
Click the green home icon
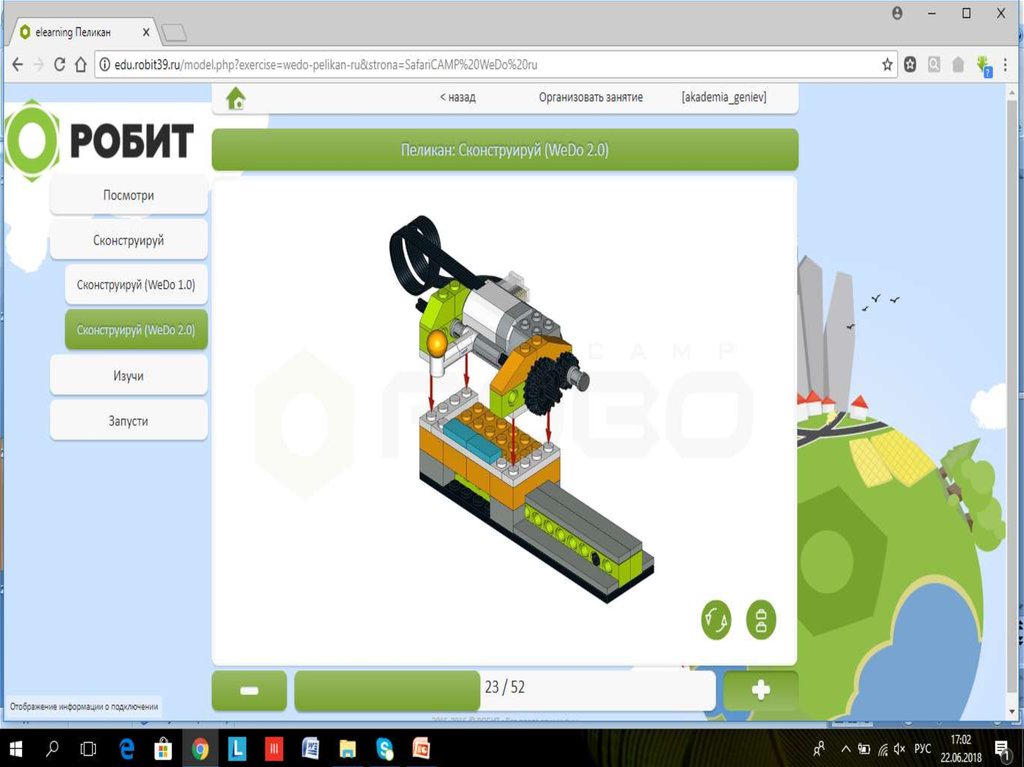coord(236,98)
